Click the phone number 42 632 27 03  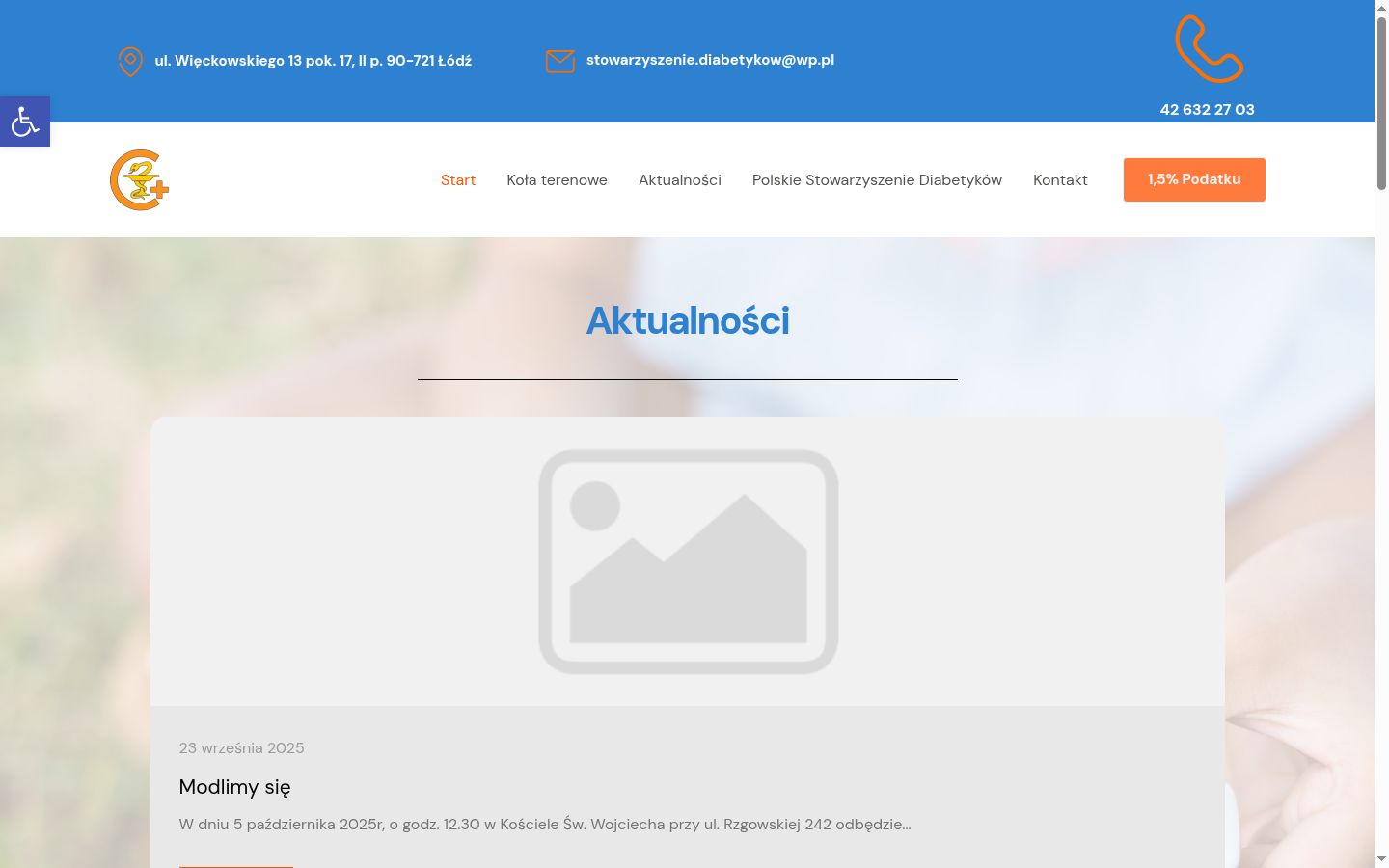pos(1208,110)
